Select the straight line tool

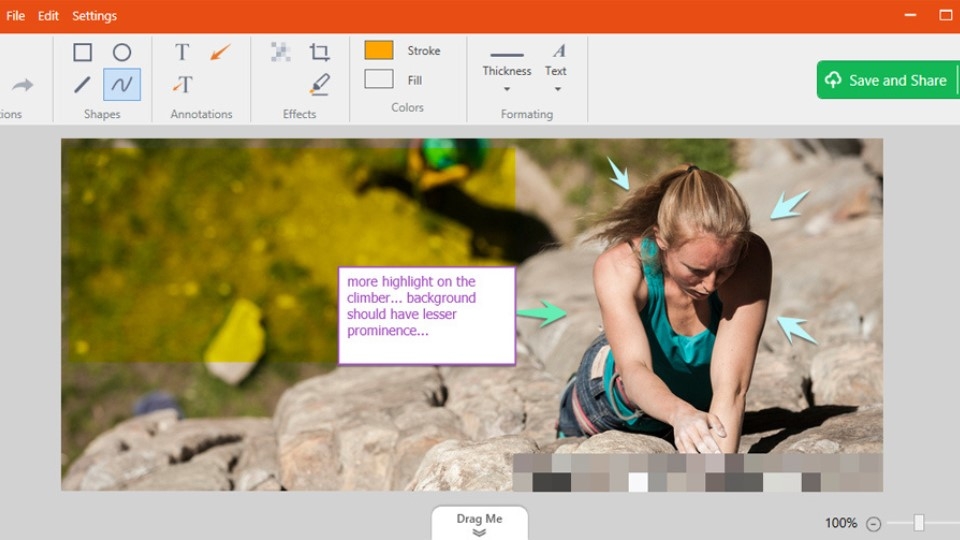tap(83, 85)
